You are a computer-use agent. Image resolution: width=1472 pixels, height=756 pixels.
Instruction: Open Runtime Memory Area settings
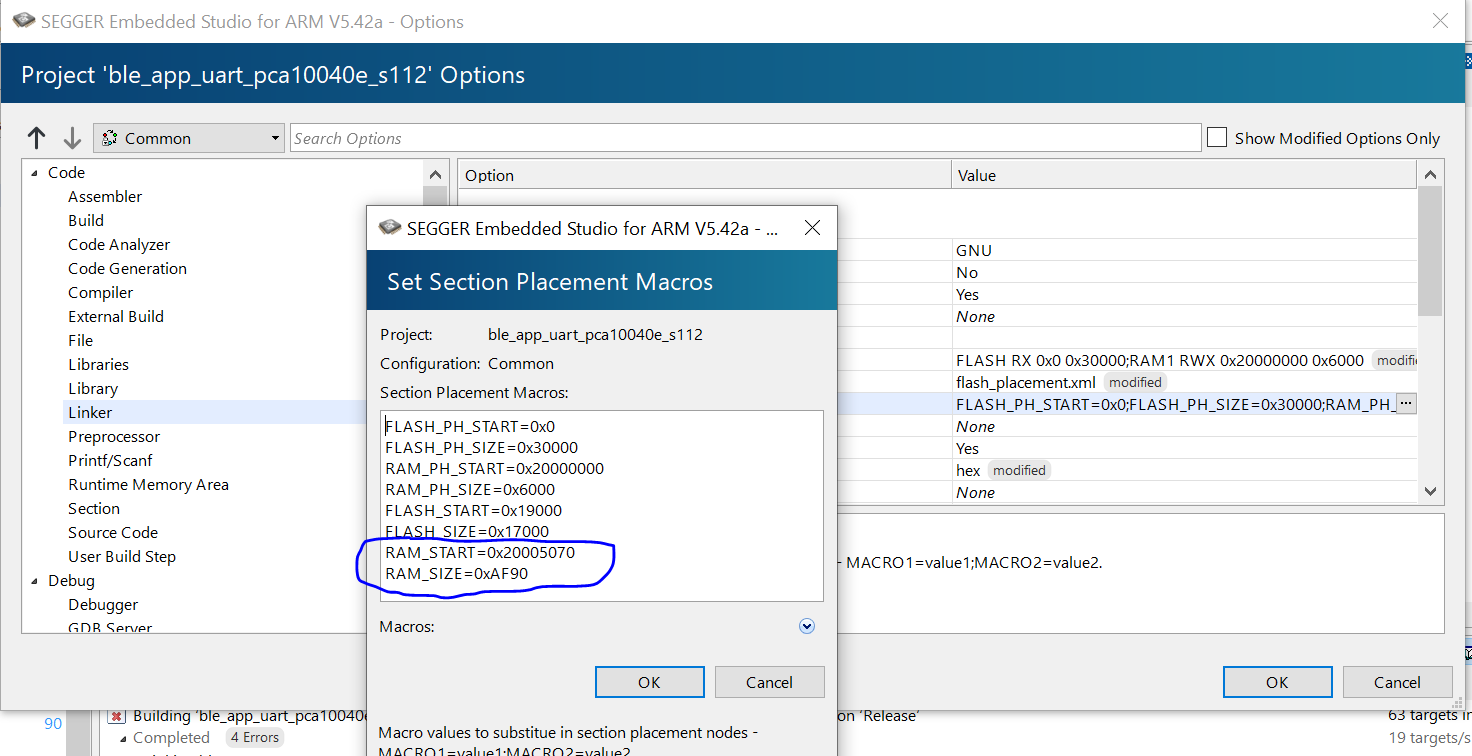[x=148, y=484]
